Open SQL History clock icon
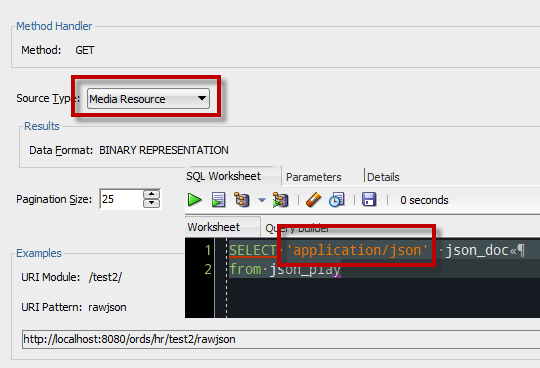This screenshot has height=368, width=540. [x=336, y=200]
